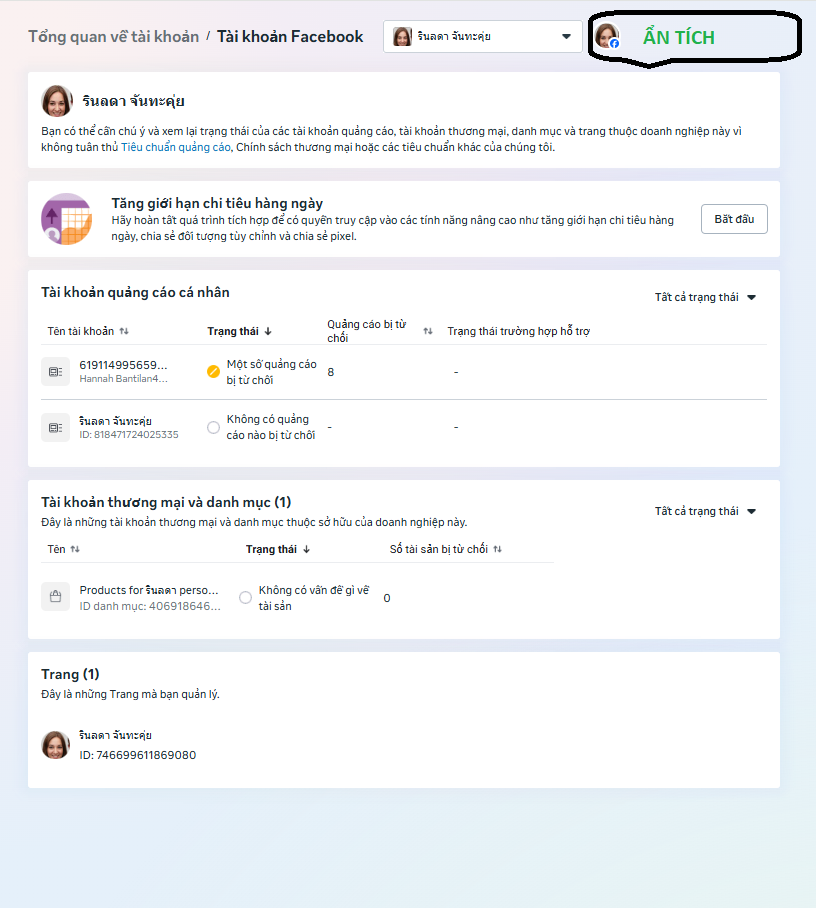Image resolution: width=816 pixels, height=908 pixels.
Task: Sort Số tài sản bị từ chối column
Action: 497,549
